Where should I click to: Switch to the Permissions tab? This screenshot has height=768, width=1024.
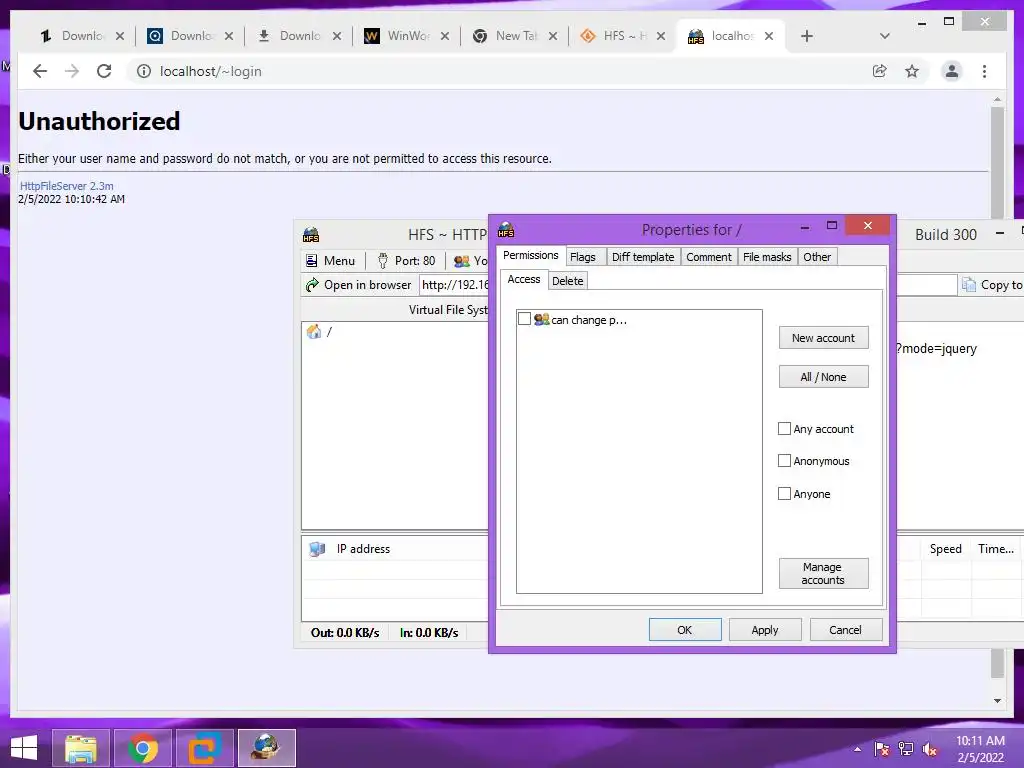[x=530, y=255]
